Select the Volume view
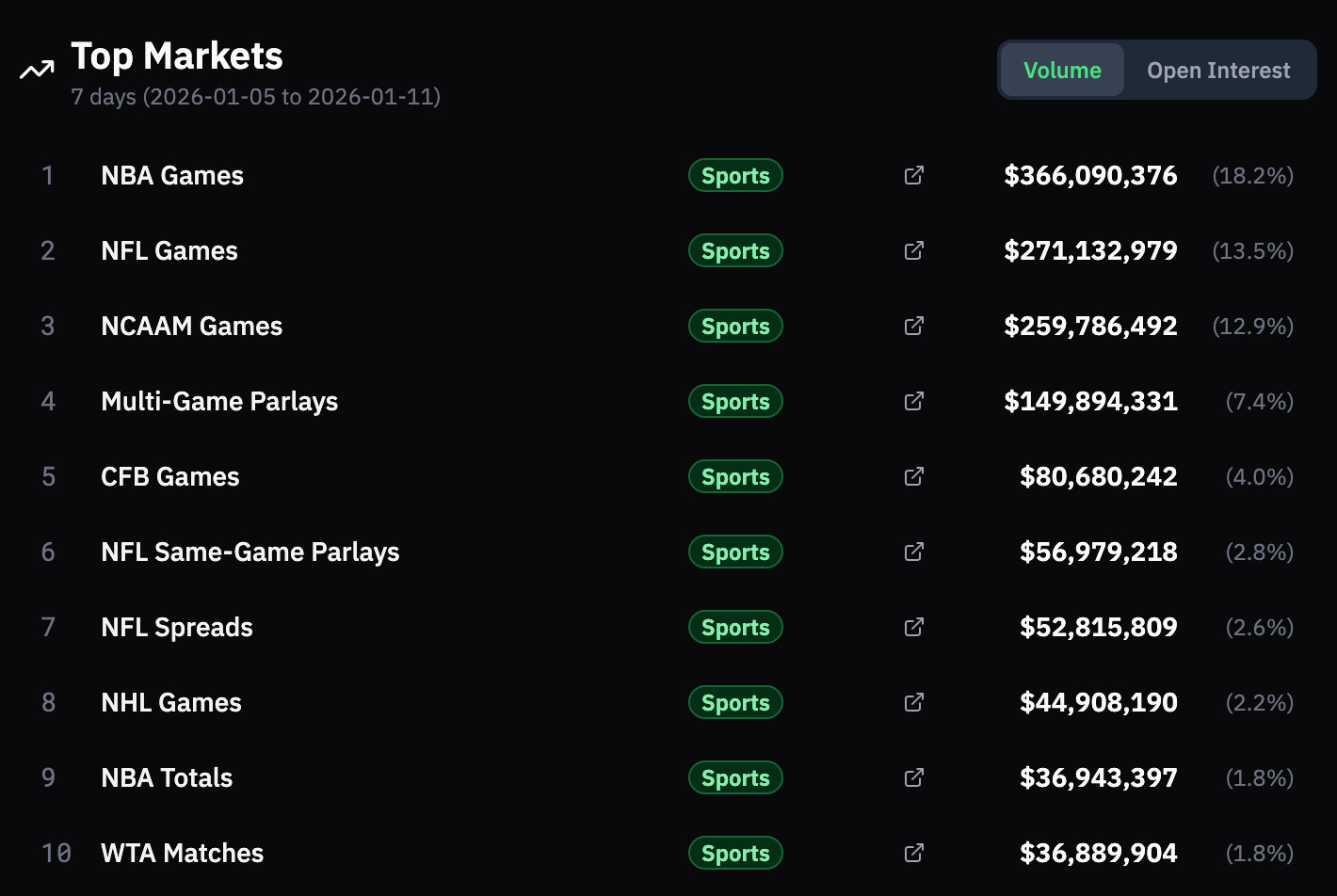 [1062, 71]
